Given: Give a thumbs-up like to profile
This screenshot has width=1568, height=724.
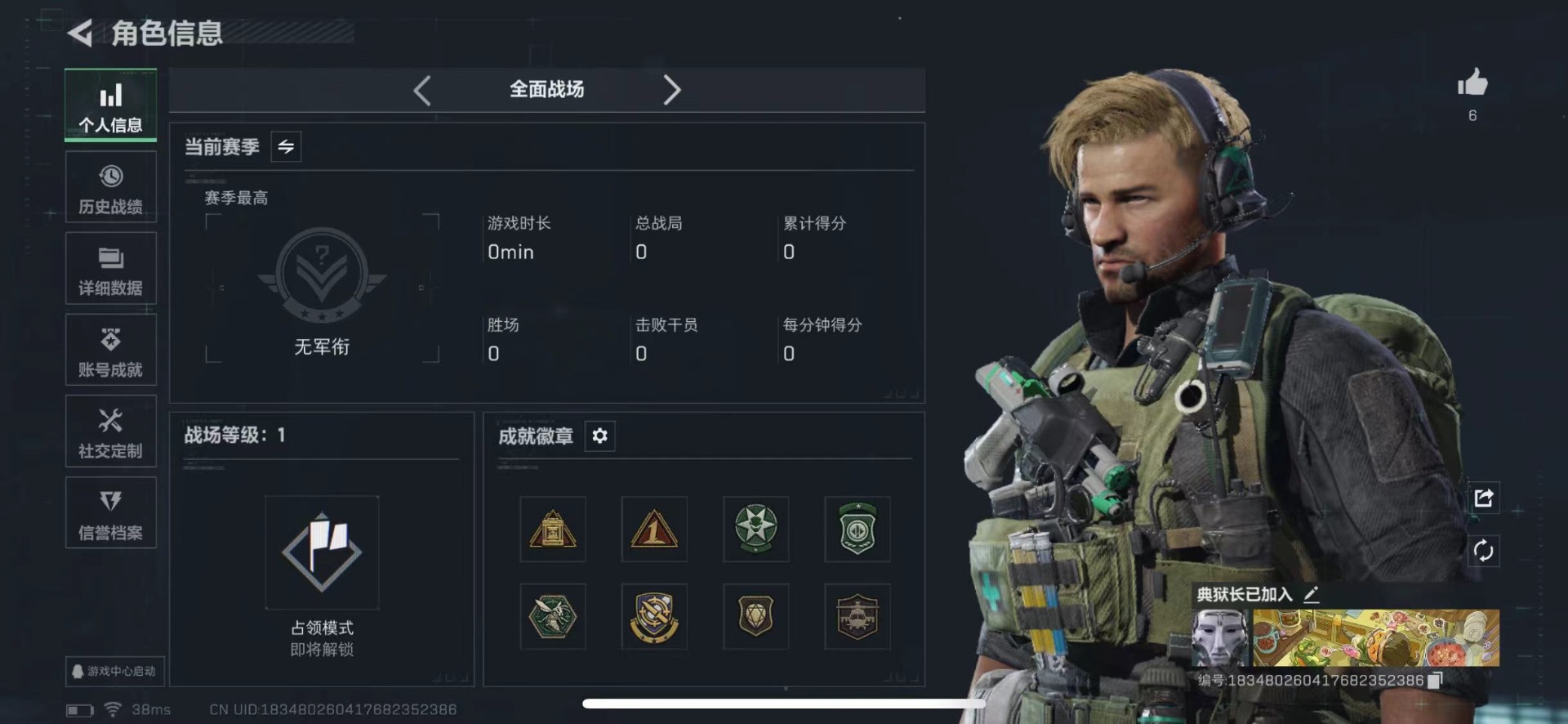Looking at the screenshot, I should coord(1472,83).
